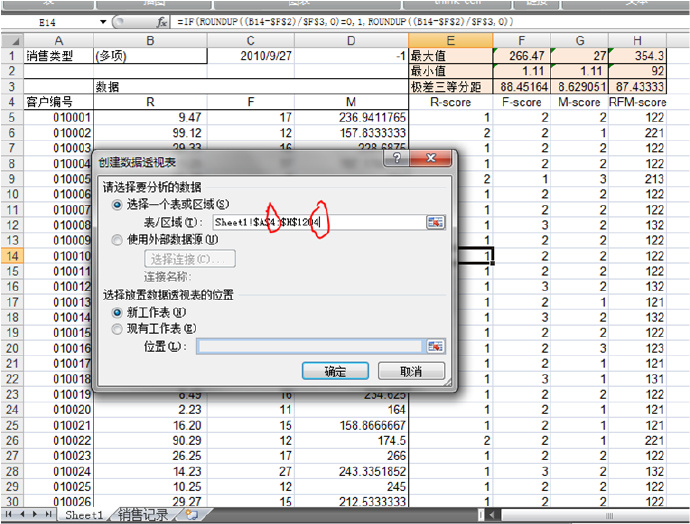Viewport: 690px width, 524px height.
Task: Open the Name Box dropdown arrow
Action: click(103, 22)
